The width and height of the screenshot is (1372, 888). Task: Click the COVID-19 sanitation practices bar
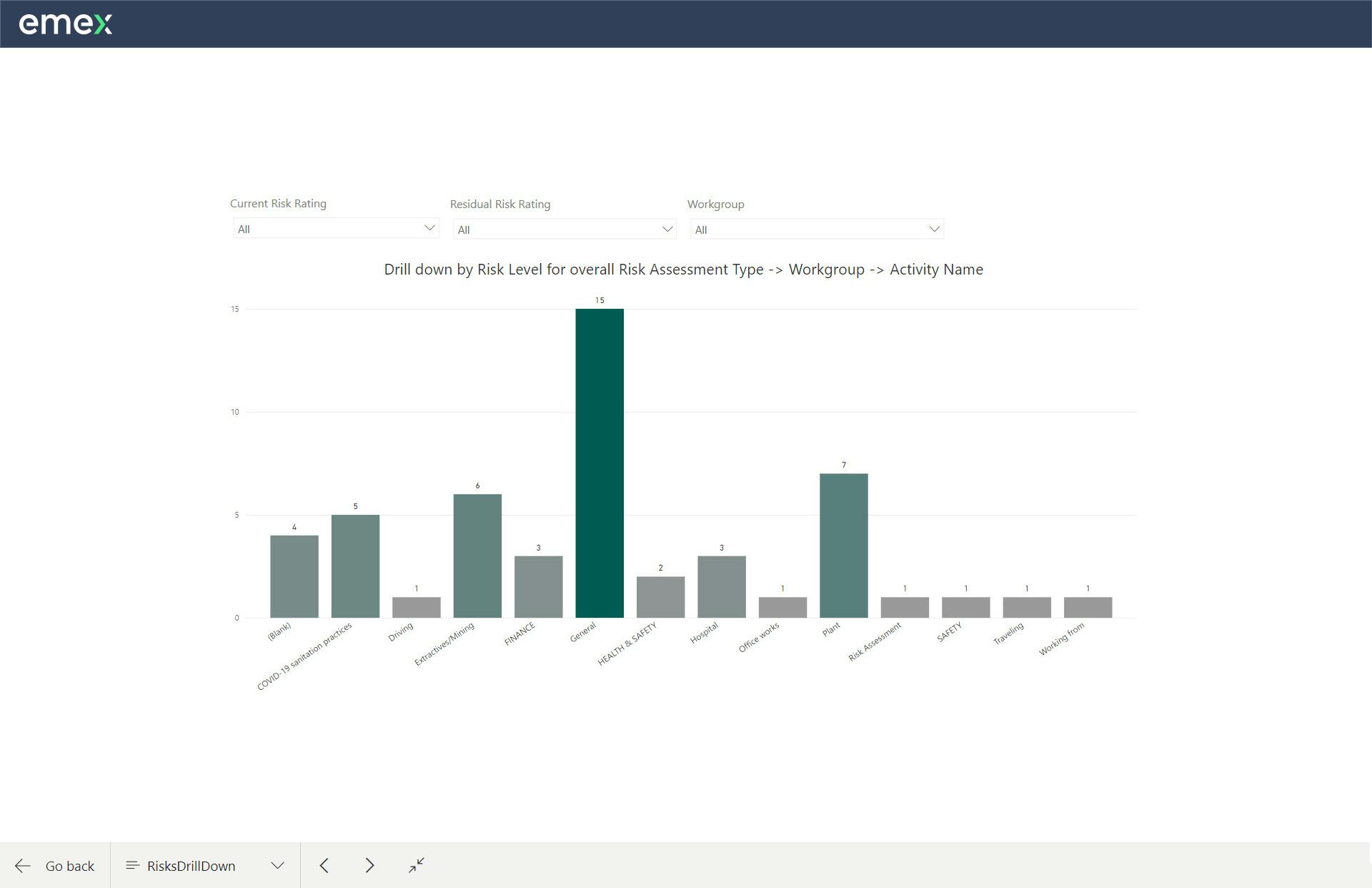(x=355, y=565)
